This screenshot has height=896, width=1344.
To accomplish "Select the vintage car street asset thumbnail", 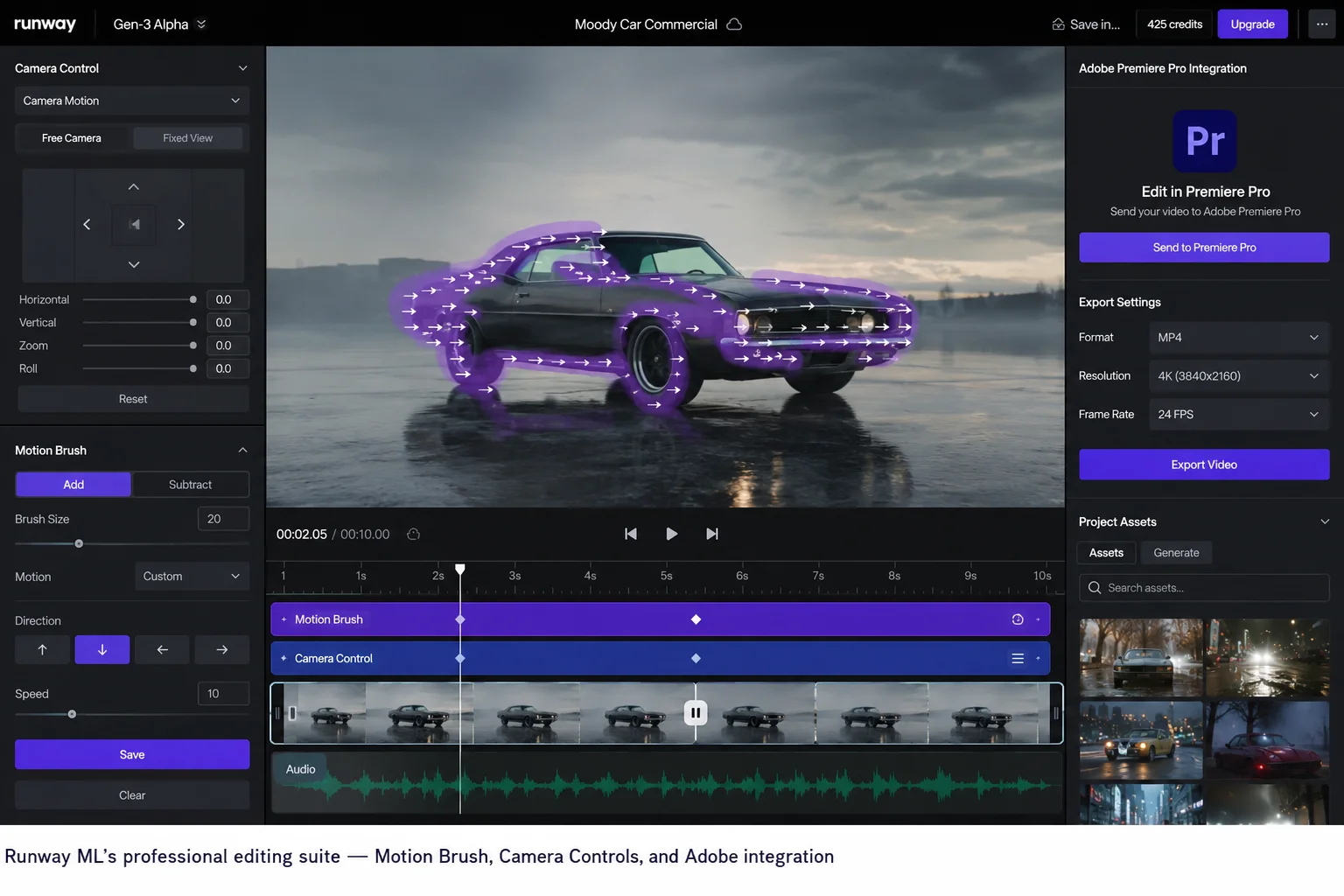I will click(1141, 658).
